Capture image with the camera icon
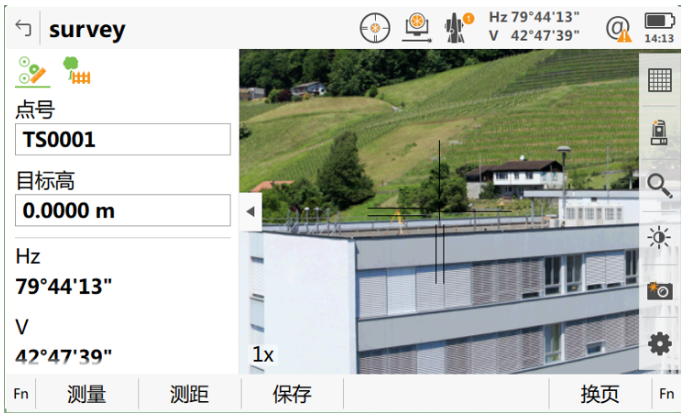The width and height of the screenshot is (688, 416). [x=659, y=291]
